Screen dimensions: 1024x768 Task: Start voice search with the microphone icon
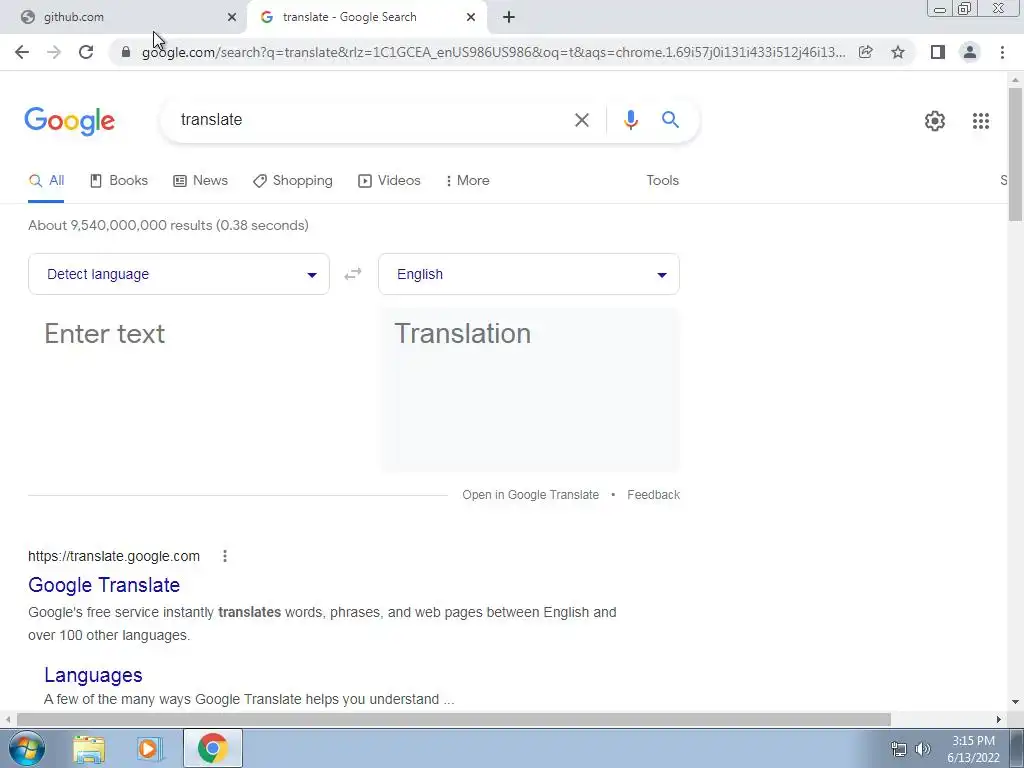630,120
